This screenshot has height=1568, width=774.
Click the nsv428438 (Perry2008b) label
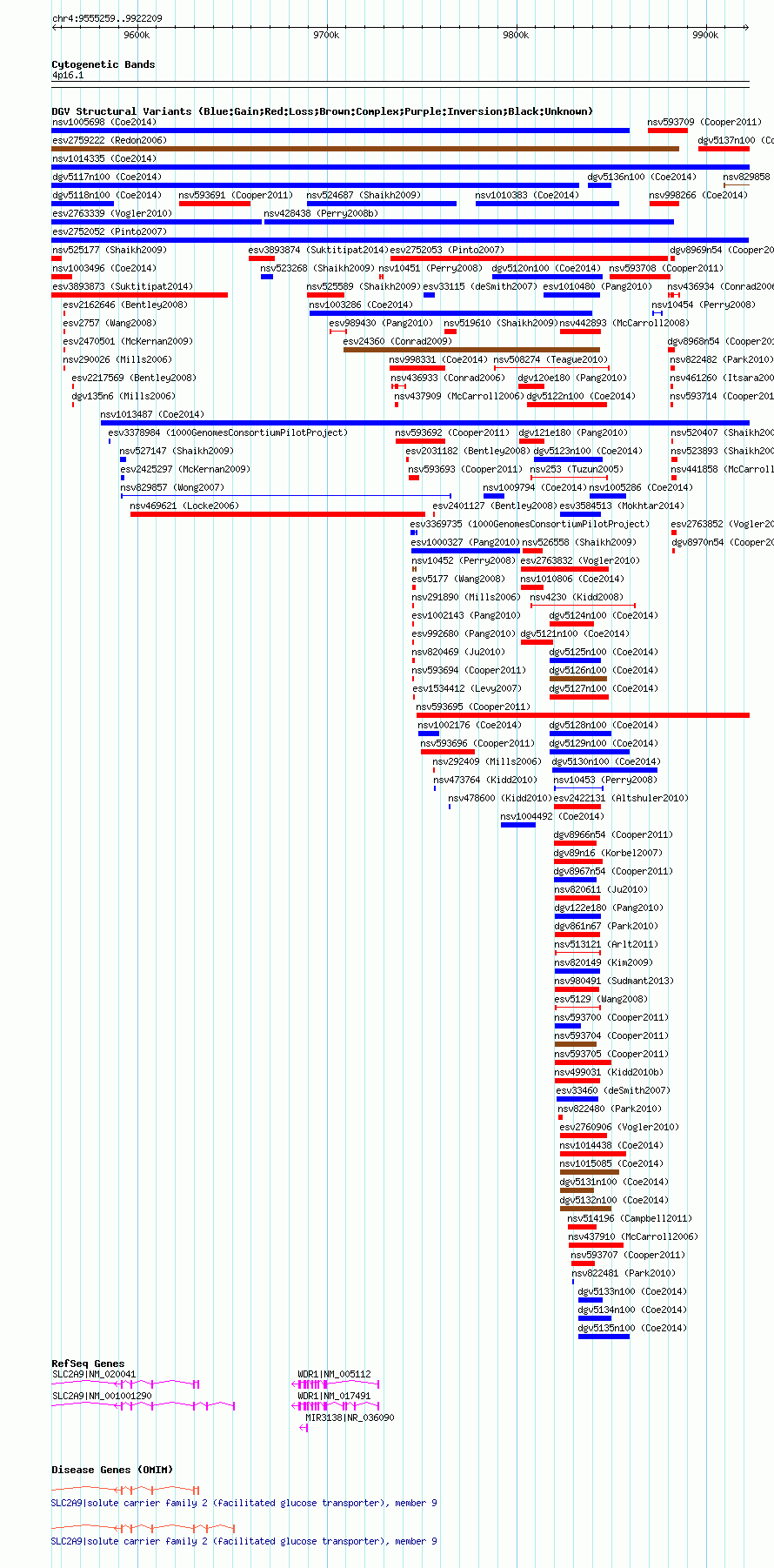point(321,213)
